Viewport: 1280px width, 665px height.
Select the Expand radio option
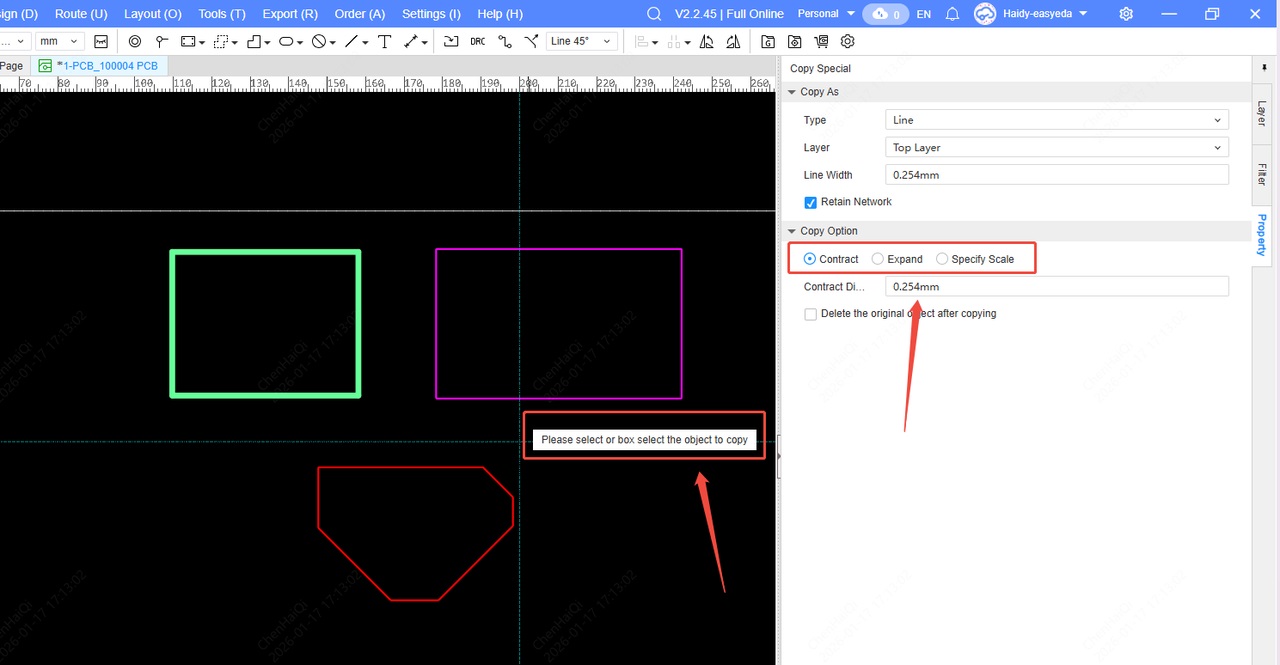tap(877, 259)
